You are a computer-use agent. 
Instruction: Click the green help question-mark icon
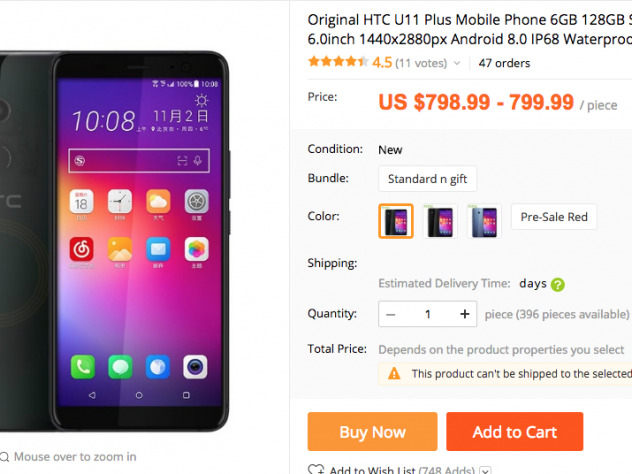pos(558,285)
